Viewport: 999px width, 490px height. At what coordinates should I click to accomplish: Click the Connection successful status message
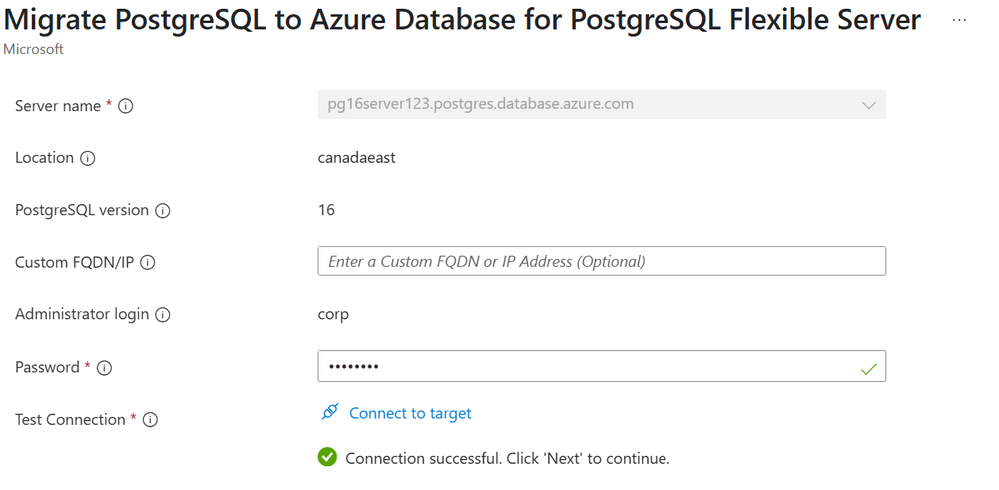[507, 458]
